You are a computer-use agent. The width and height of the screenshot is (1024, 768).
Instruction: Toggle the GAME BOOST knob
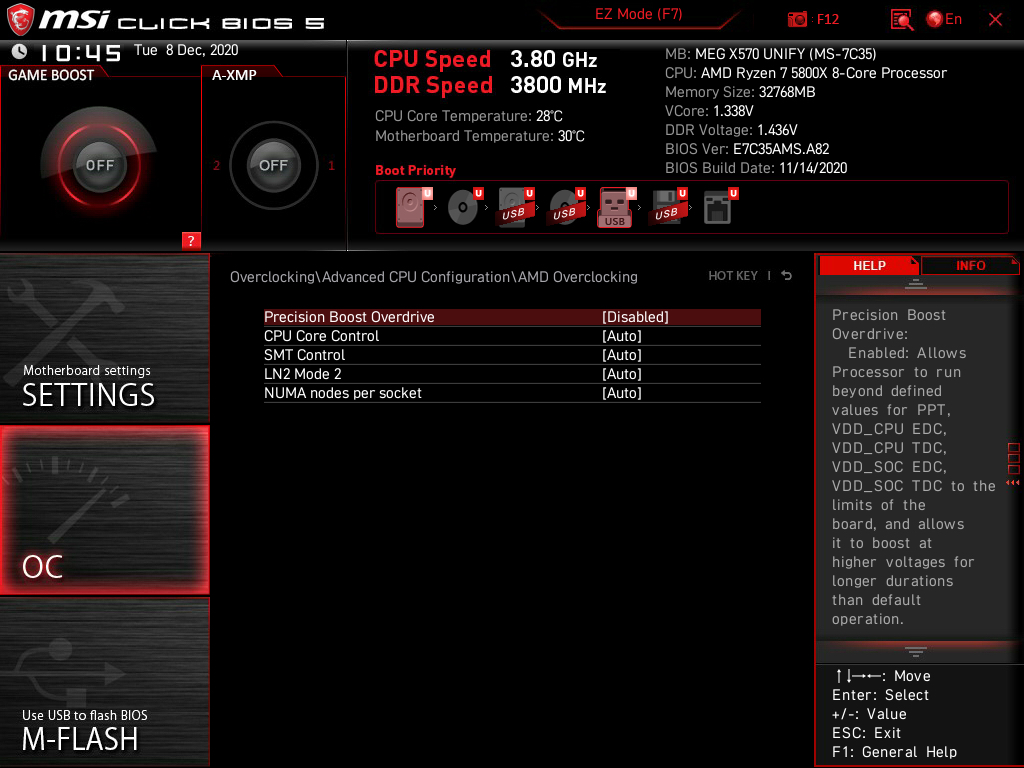point(99,165)
